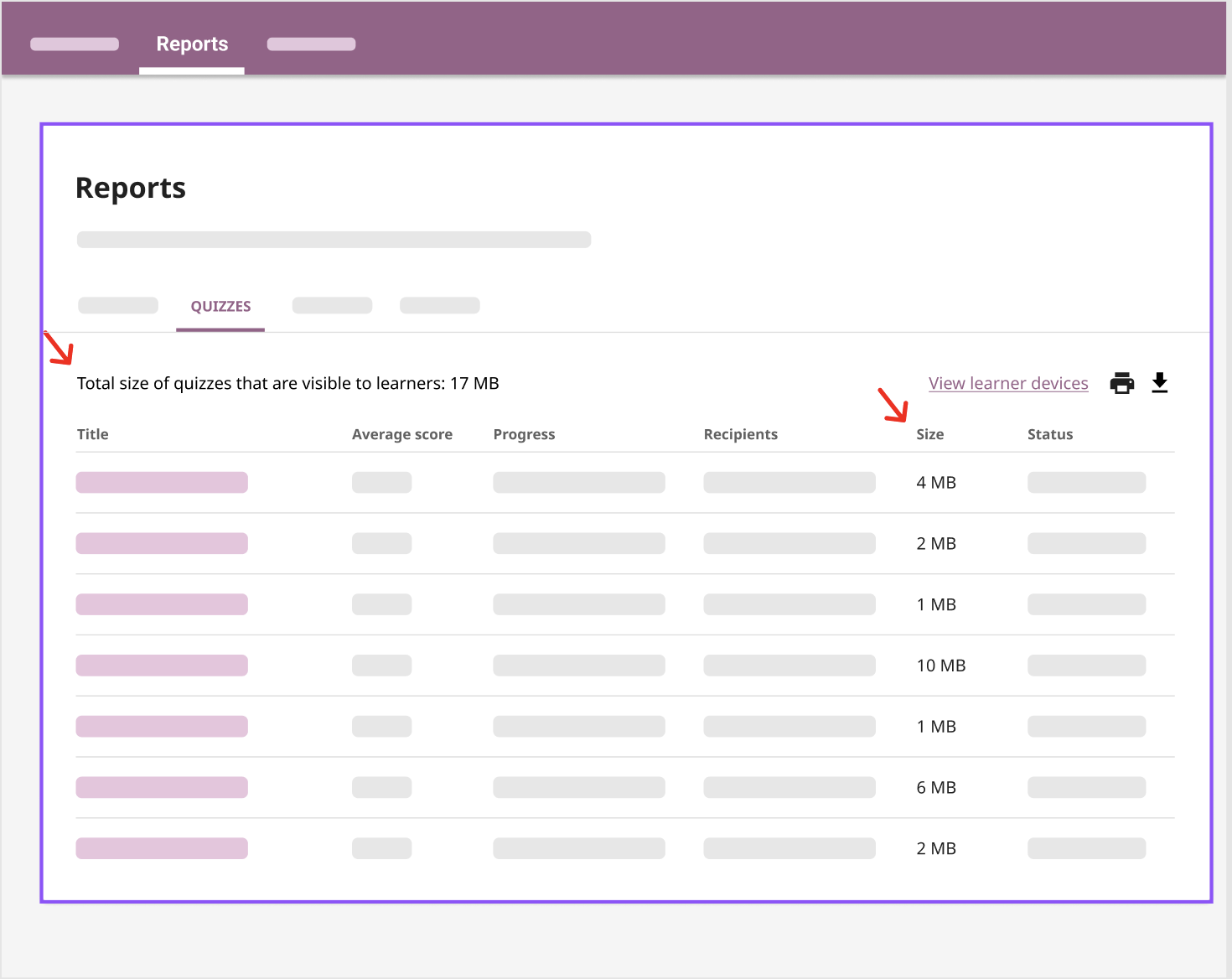Image resolution: width=1232 pixels, height=979 pixels.
Task: Click the total size text above the table
Action: (287, 383)
